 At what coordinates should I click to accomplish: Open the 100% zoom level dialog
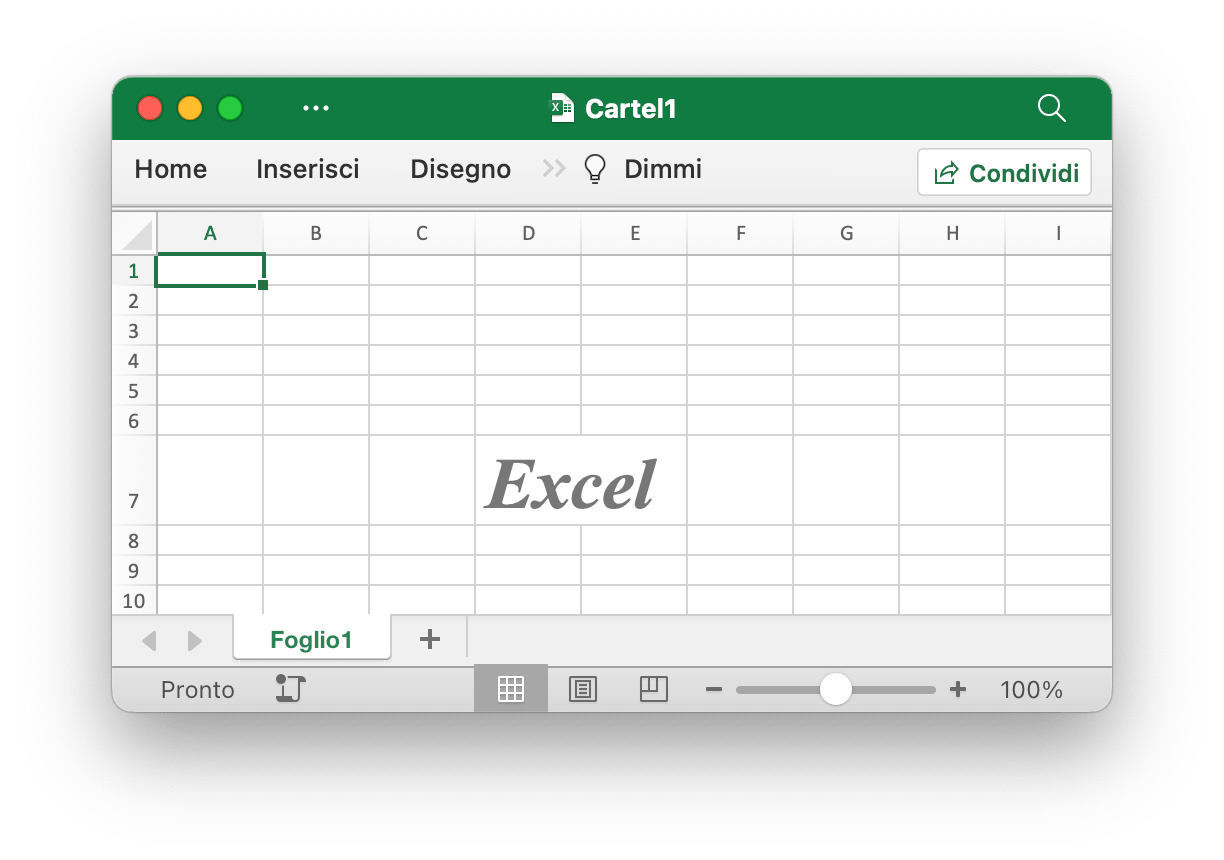[x=1031, y=690]
